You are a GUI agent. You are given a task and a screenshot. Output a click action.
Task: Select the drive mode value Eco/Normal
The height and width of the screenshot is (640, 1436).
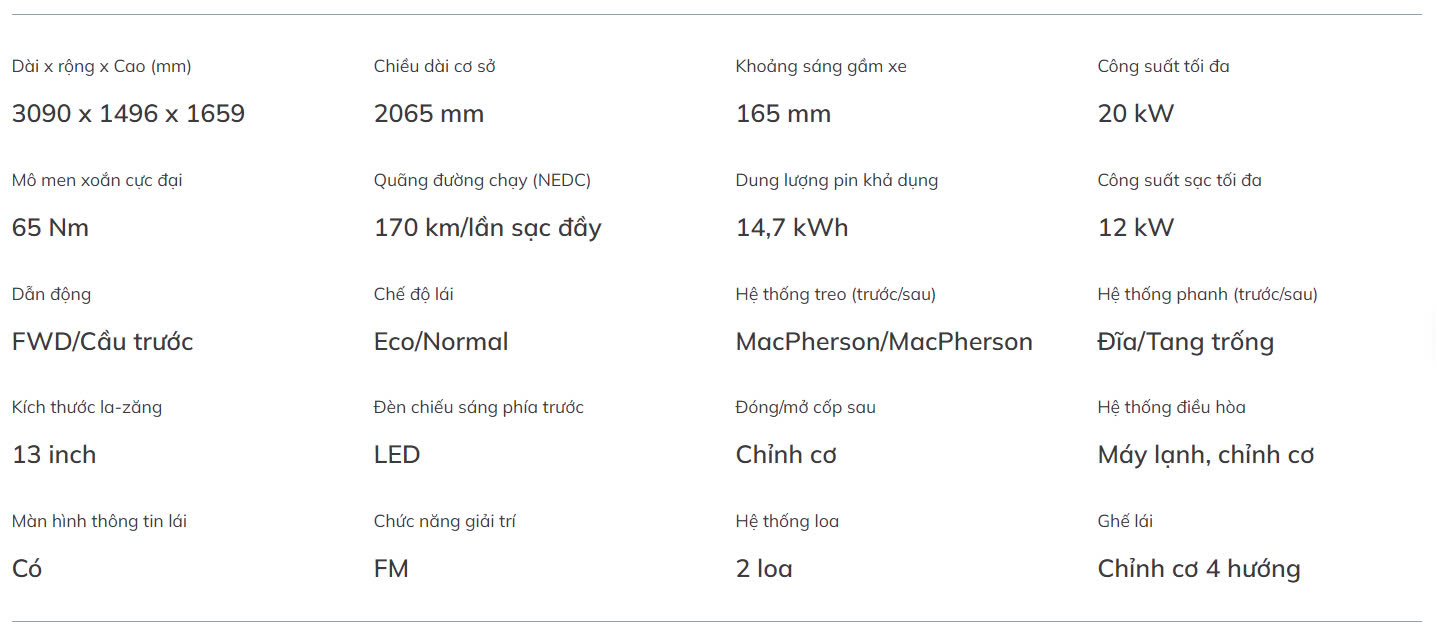click(x=441, y=342)
